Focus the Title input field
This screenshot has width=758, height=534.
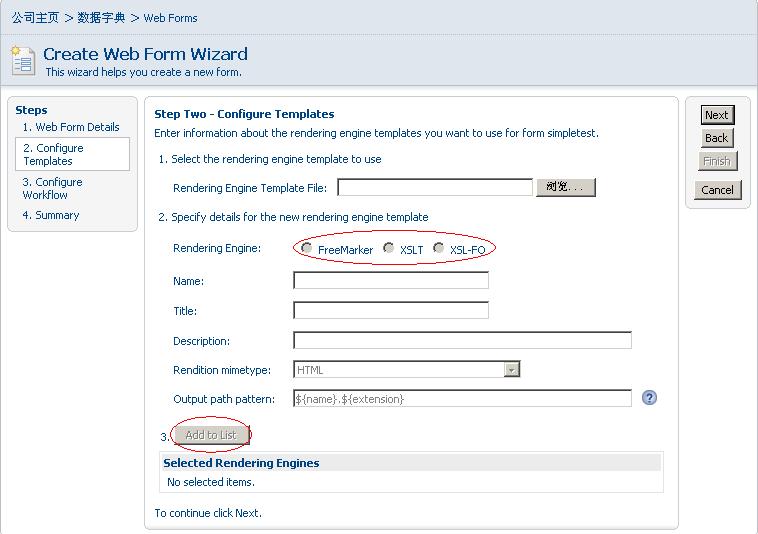coord(391,310)
